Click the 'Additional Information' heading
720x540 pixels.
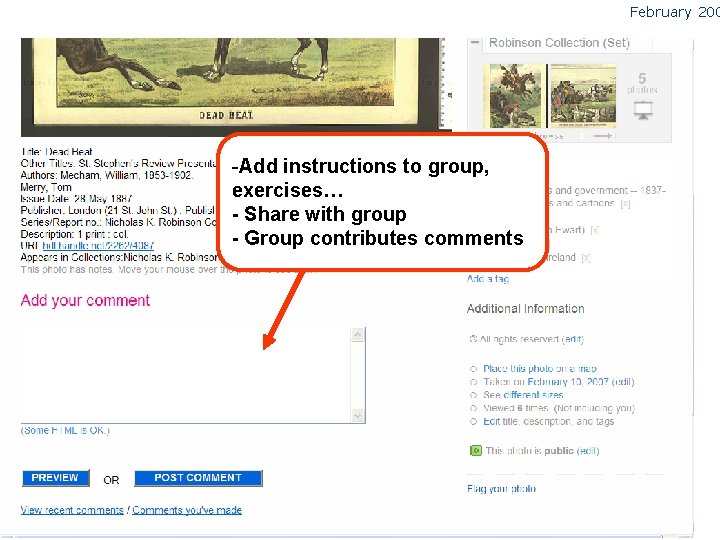click(525, 309)
